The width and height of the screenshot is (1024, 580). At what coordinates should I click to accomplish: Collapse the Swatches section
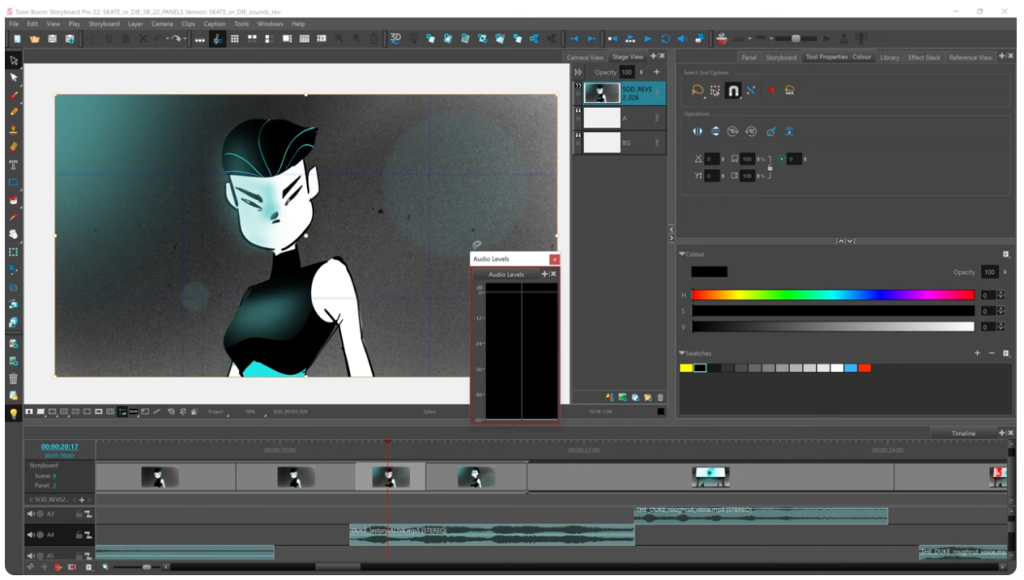click(682, 353)
